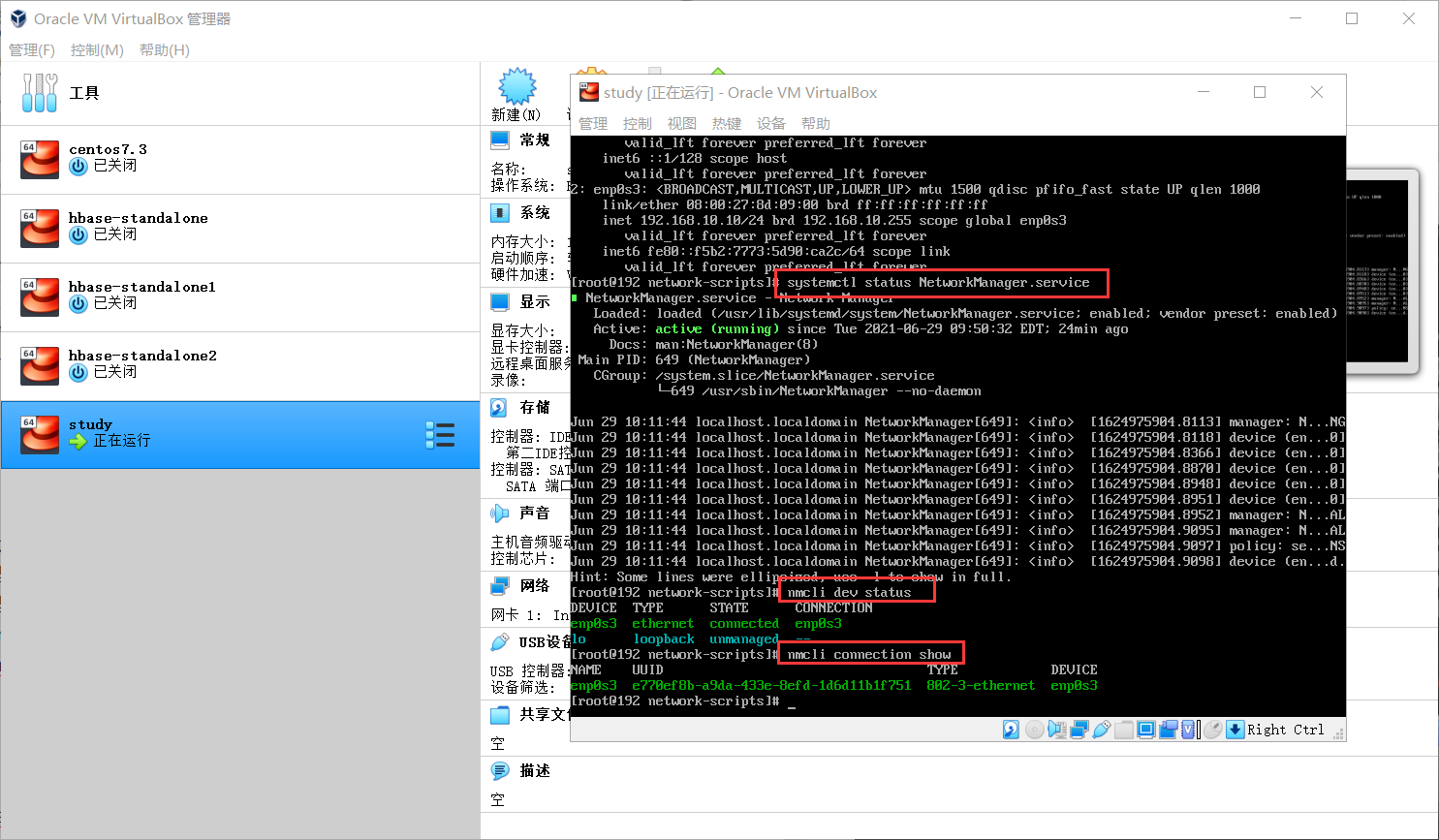The image size is (1439, 840).
Task: Open the shared folders icon in status bar
Action: point(1124,730)
